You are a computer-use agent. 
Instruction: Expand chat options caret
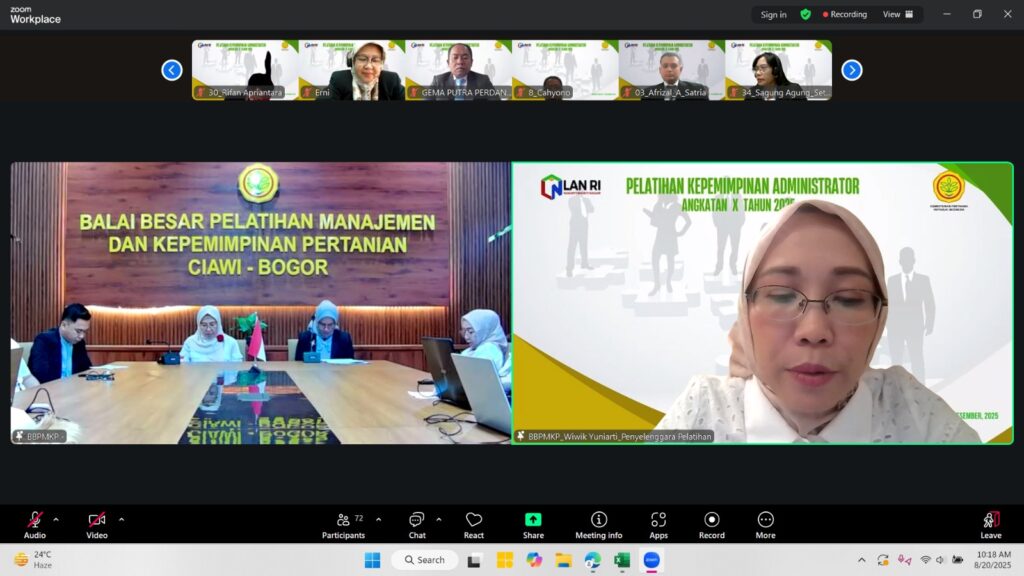[439, 520]
